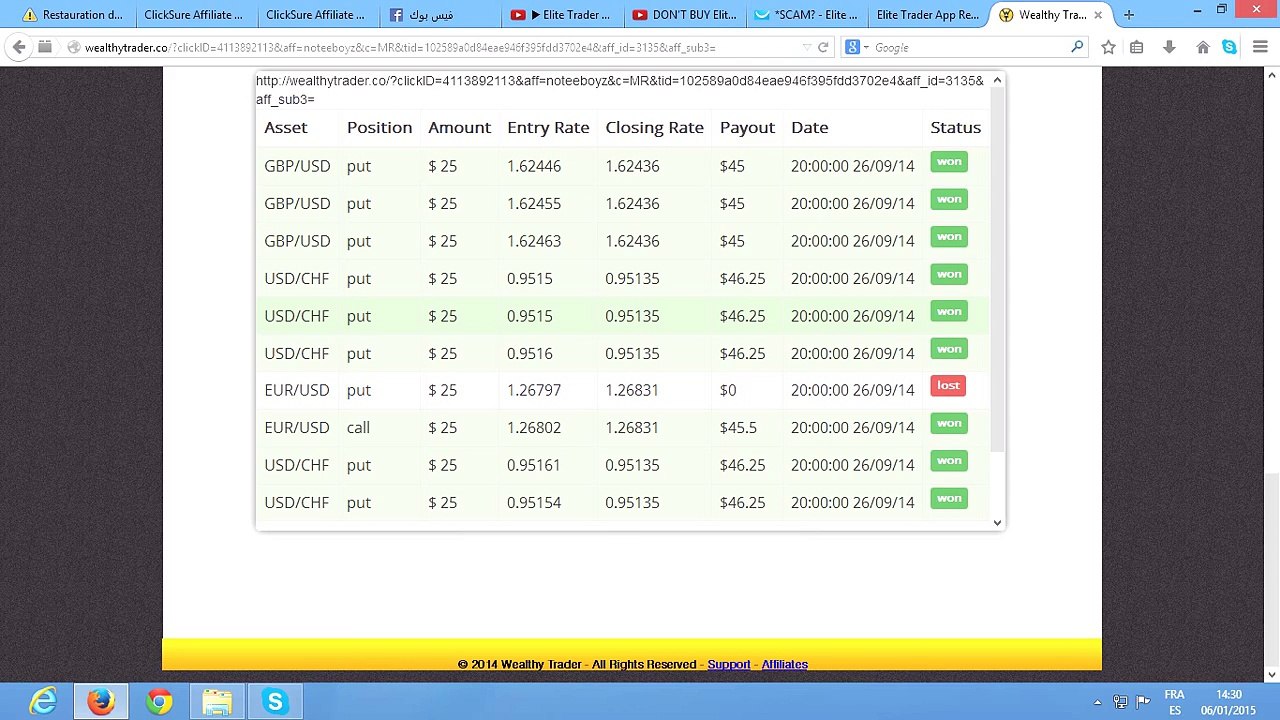This screenshot has width=1280, height=720.
Task: Click the site identity globe icon
Action: click(x=73, y=47)
